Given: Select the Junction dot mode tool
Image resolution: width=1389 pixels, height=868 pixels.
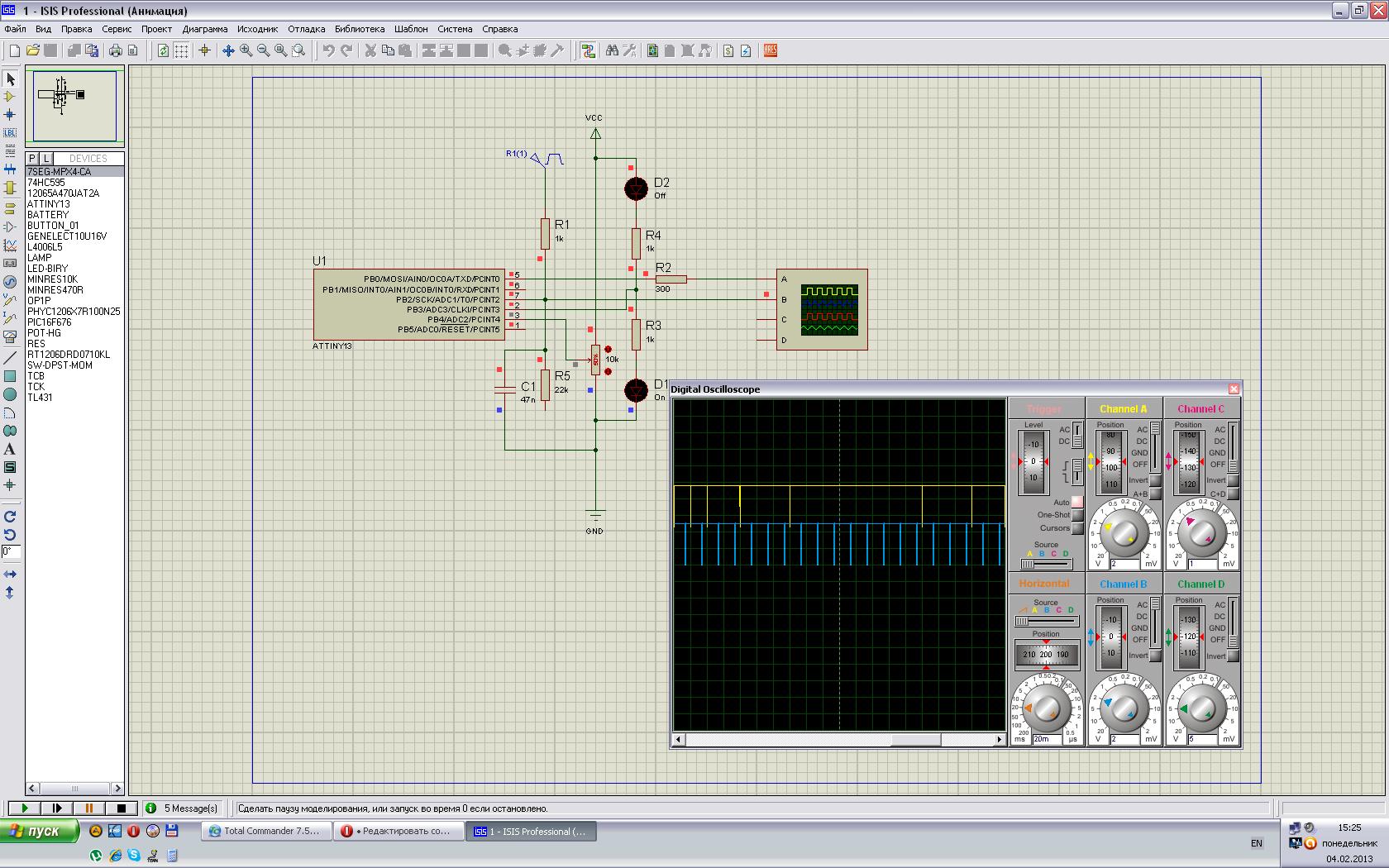Looking at the screenshot, I should 10,114.
